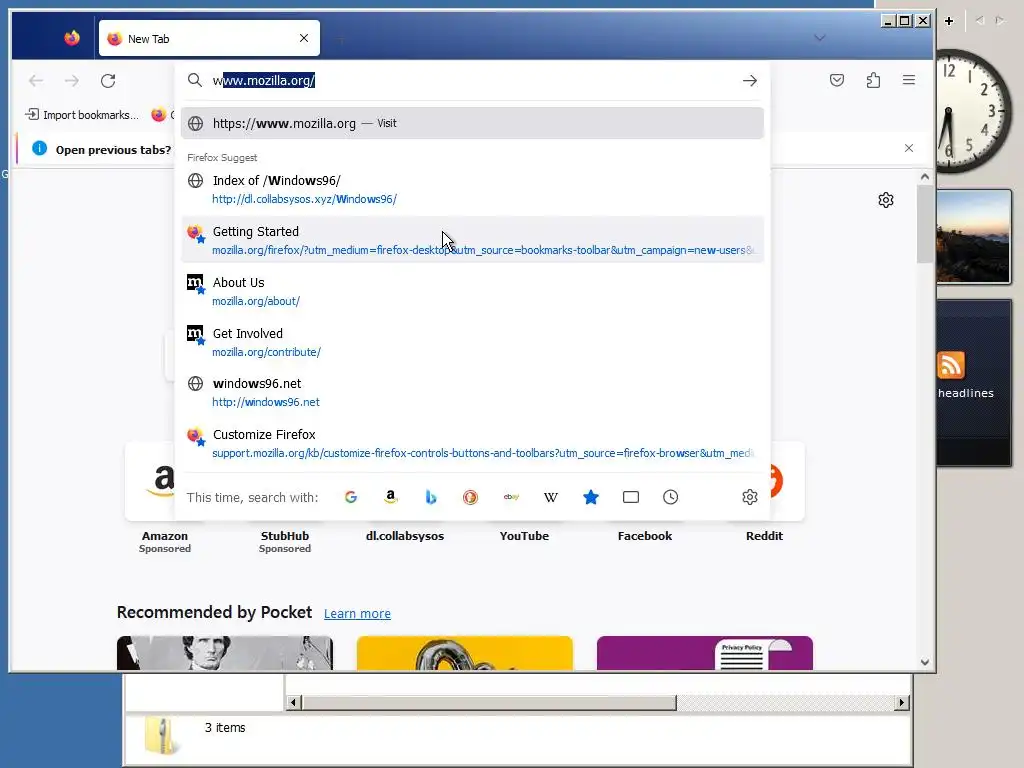Click the List all tabs chevron
The width and height of the screenshot is (1024, 768).
coord(820,38)
